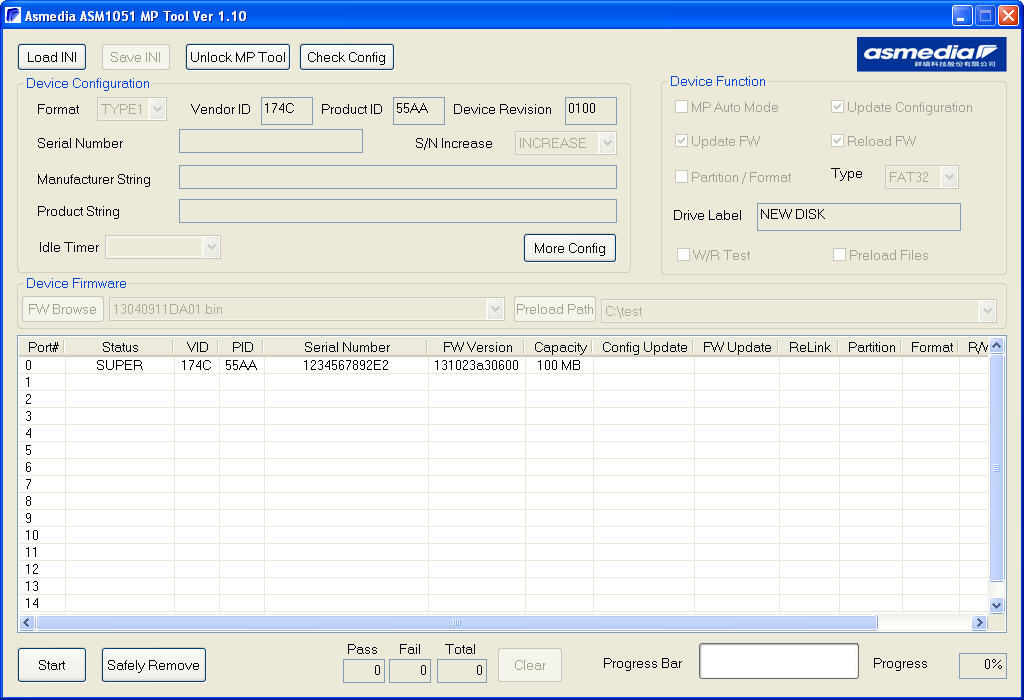Enable the W/R Test checkbox
The image size is (1024, 700).
tap(683, 255)
